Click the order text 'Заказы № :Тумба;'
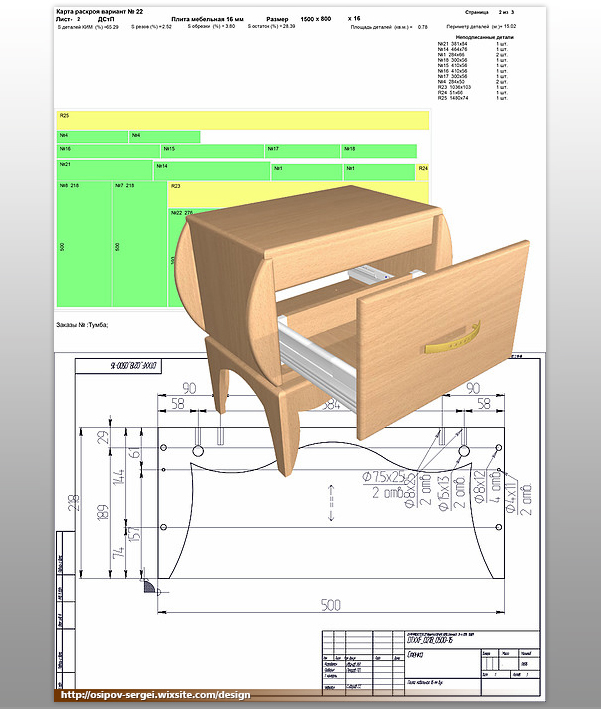This screenshot has height=709, width=601. pos(82,325)
